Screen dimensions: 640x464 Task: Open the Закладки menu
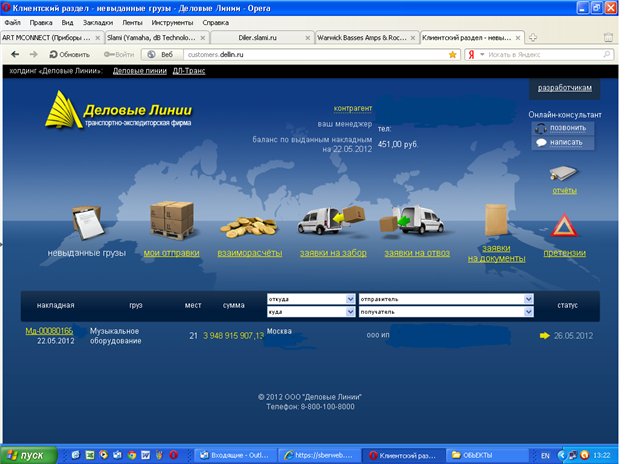pos(98,22)
